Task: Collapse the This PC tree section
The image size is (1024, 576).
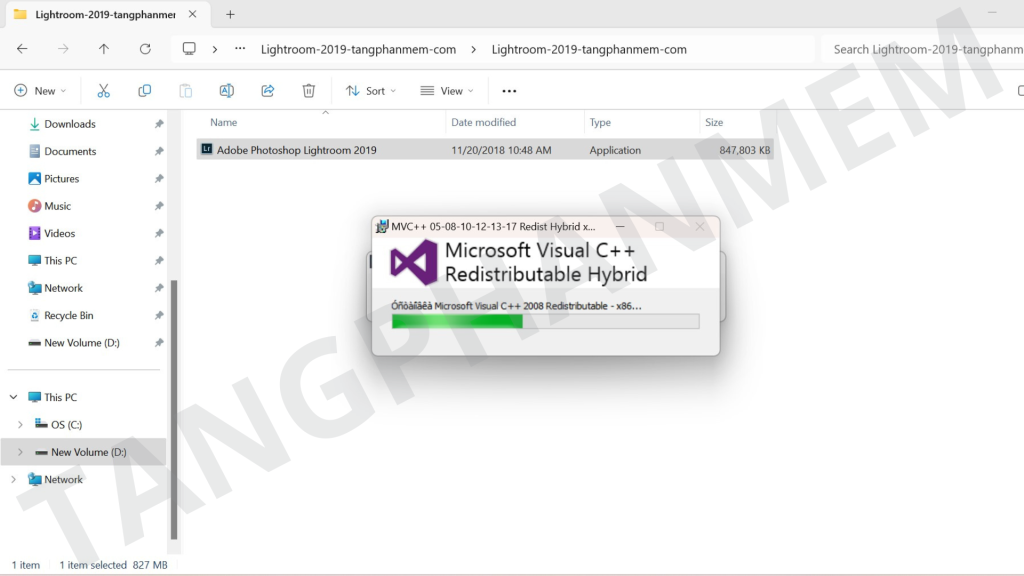Action: click(14, 397)
